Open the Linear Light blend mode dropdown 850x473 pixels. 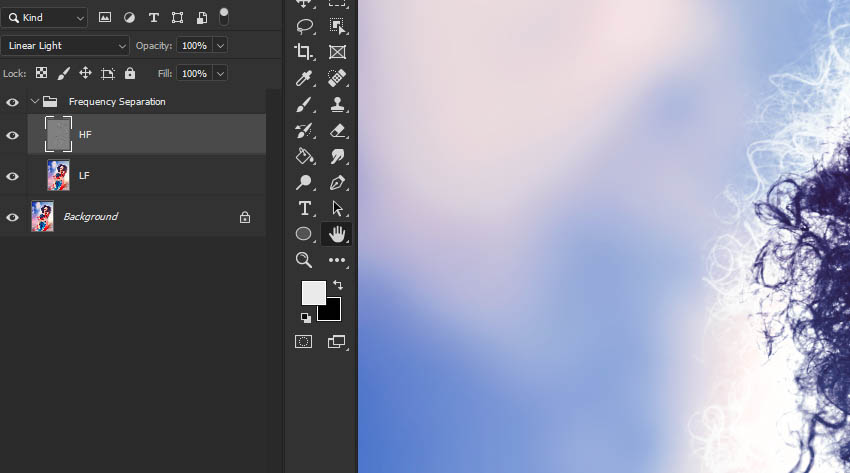pos(65,46)
